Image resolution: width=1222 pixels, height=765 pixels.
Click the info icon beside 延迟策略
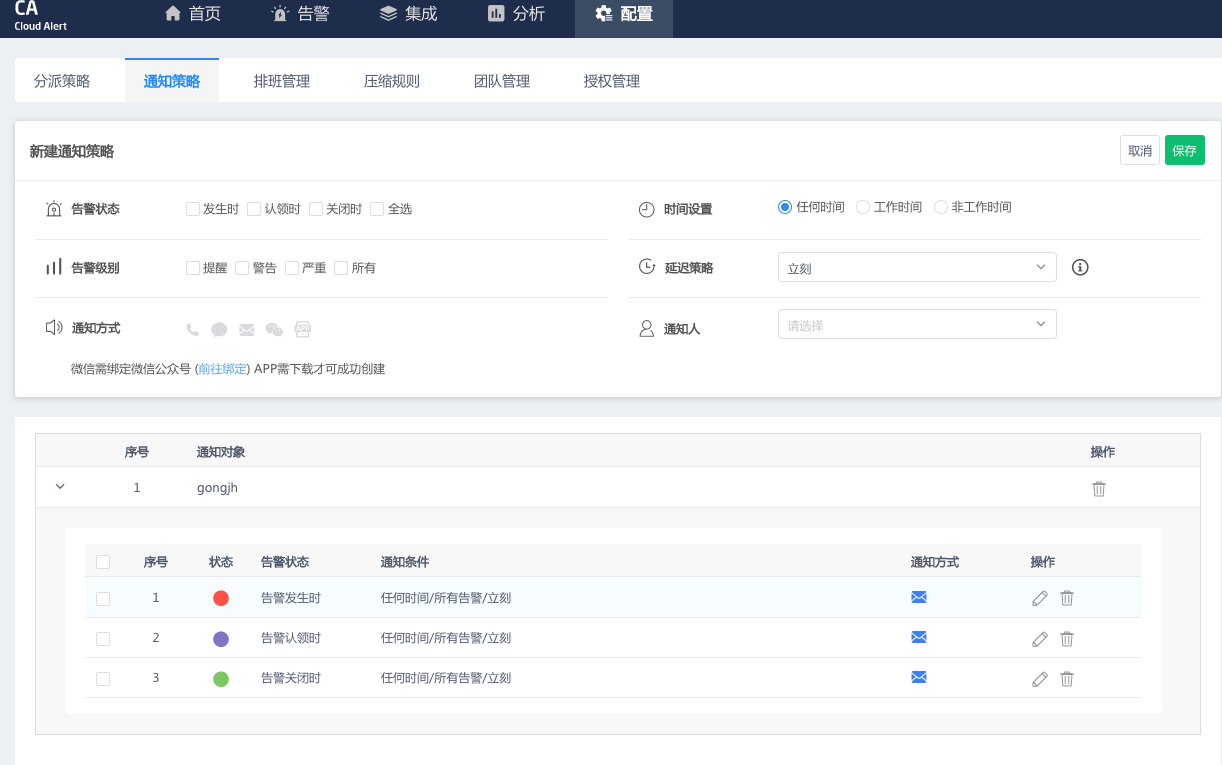coord(1079,267)
